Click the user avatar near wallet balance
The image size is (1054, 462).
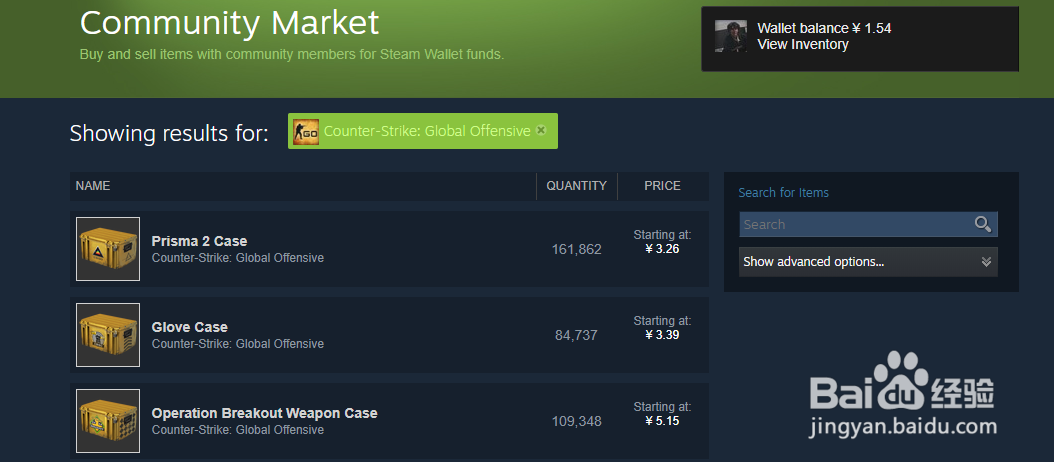pyautogui.click(x=731, y=36)
